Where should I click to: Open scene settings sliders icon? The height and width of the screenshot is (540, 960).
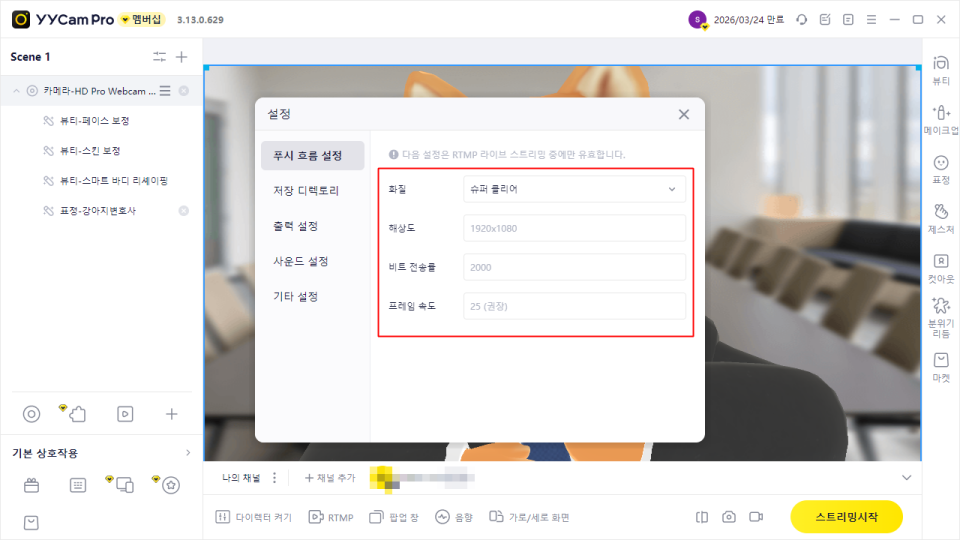pyautogui.click(x=159, y=57)
